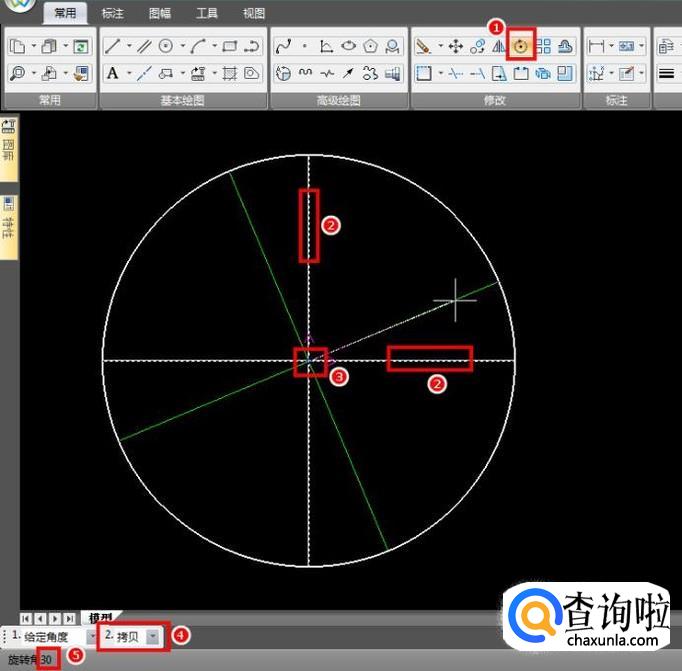Select the Centerline tool

pyautogui.click(x=144, y=73)
